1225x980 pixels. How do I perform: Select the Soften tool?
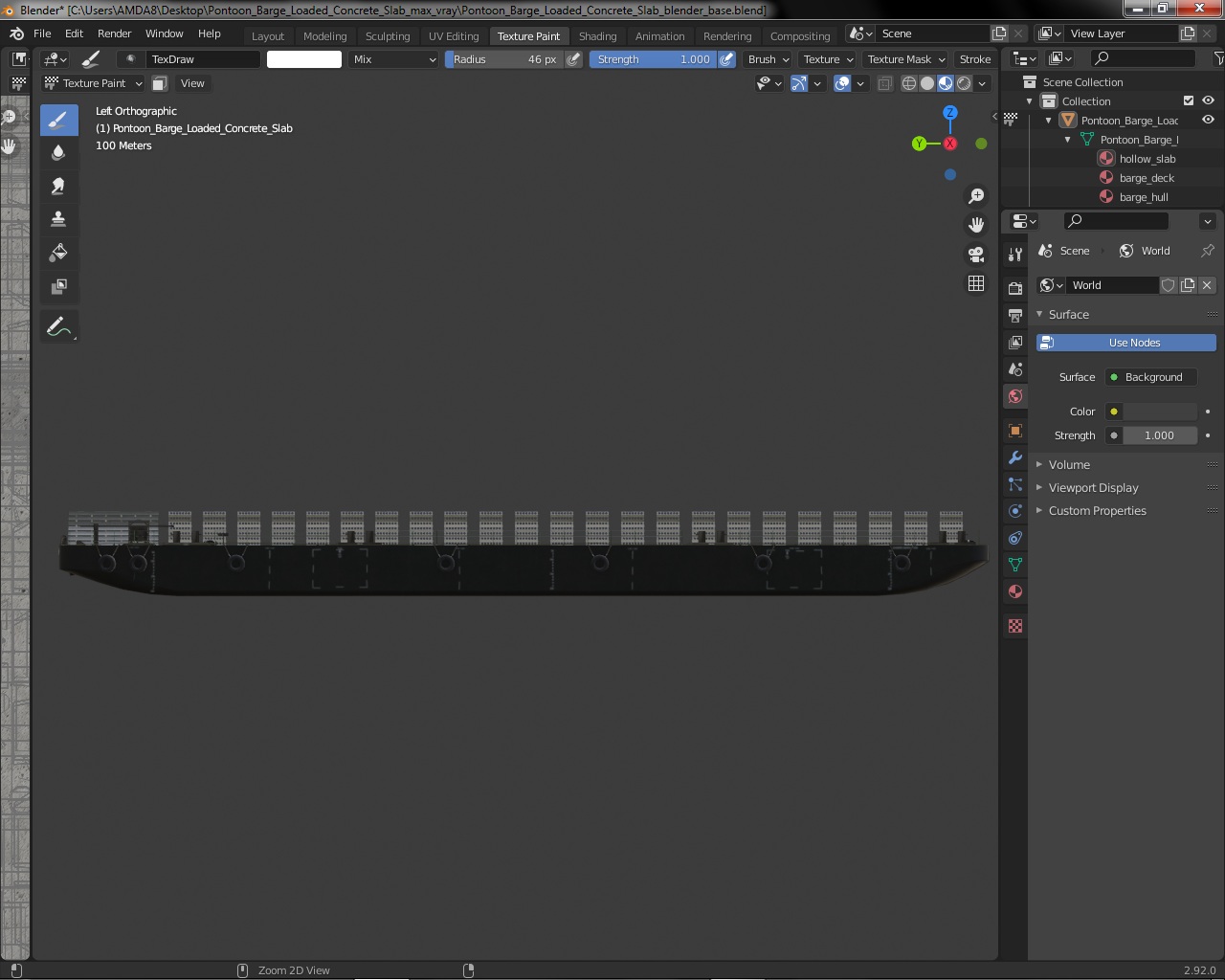coord(58,153)
